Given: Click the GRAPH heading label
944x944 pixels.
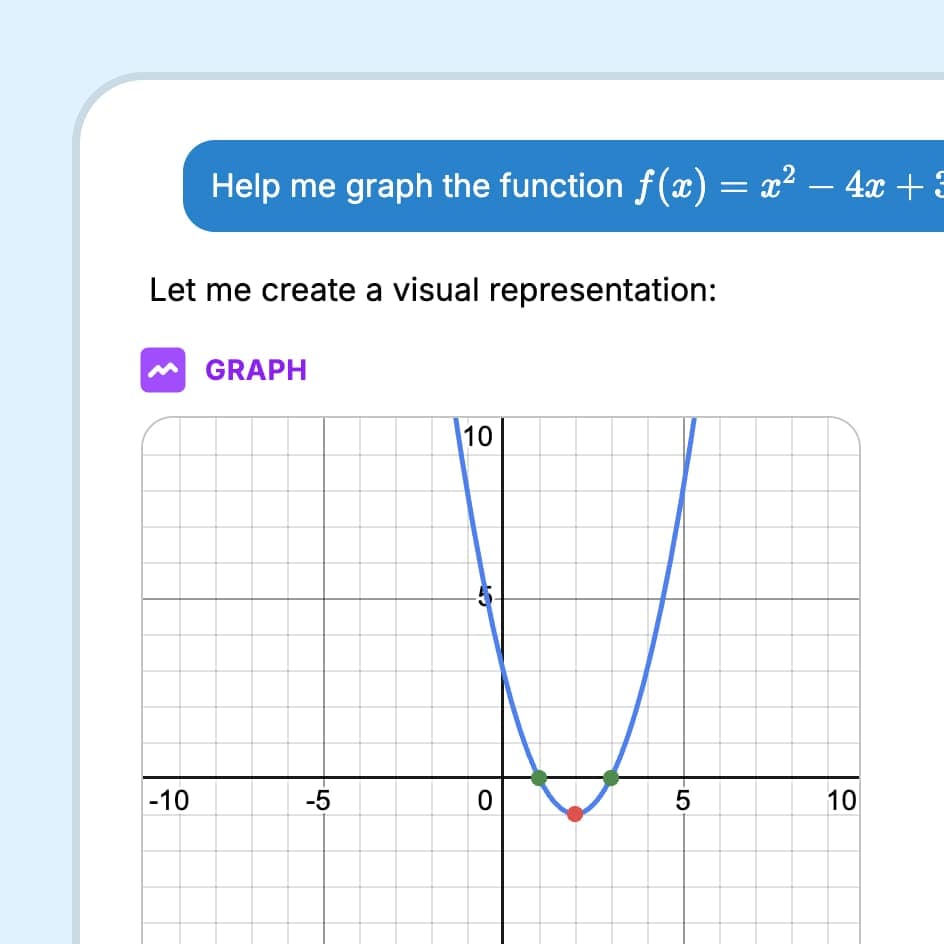Looking at the screenshot, I should pos(256,370).
